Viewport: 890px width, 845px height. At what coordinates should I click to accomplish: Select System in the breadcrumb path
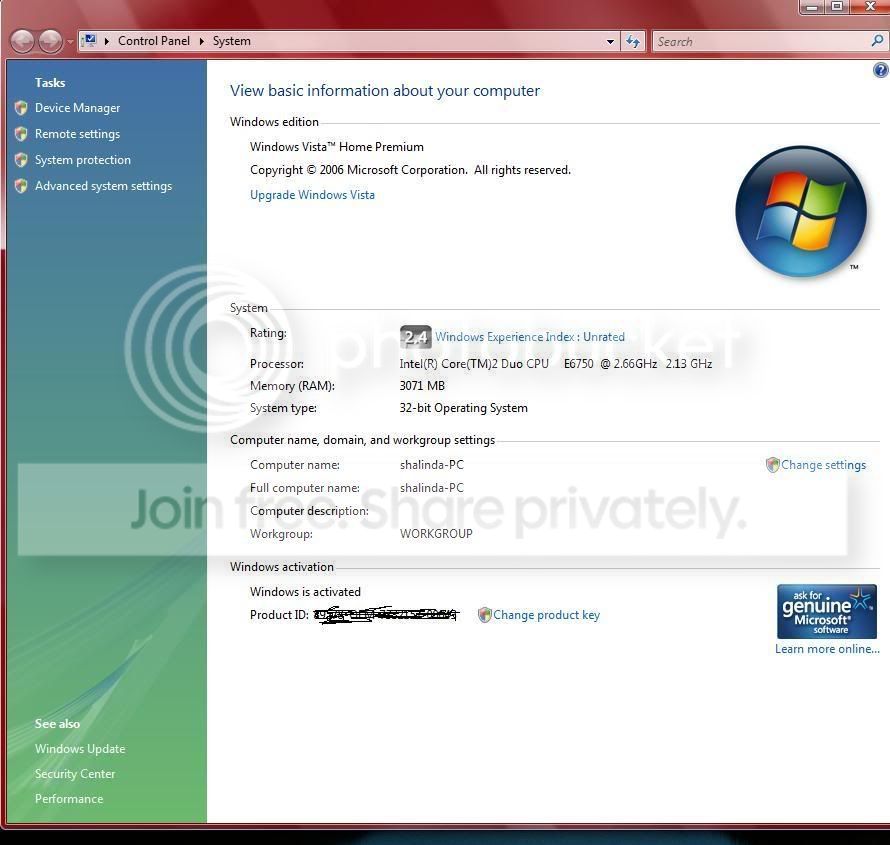pyautogui.click(x=232, y=41)
